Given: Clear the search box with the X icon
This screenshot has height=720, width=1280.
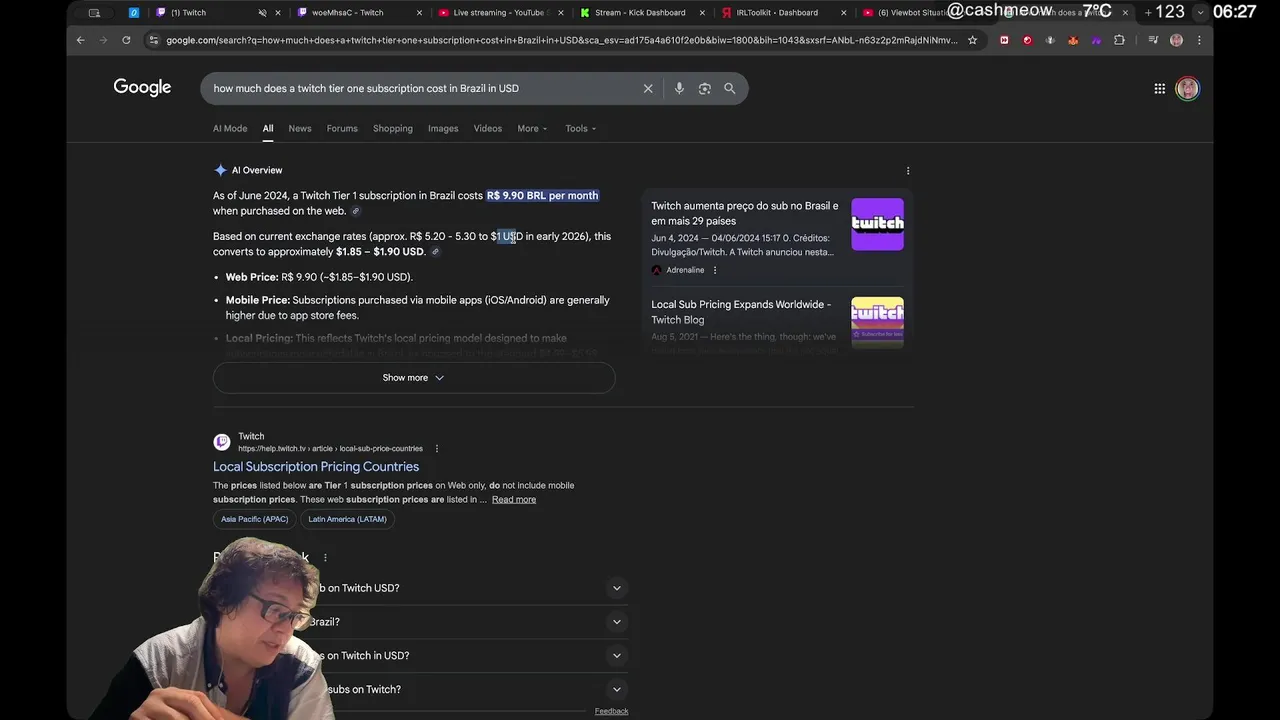Looking at the screenshot, I should click(648, 88).
